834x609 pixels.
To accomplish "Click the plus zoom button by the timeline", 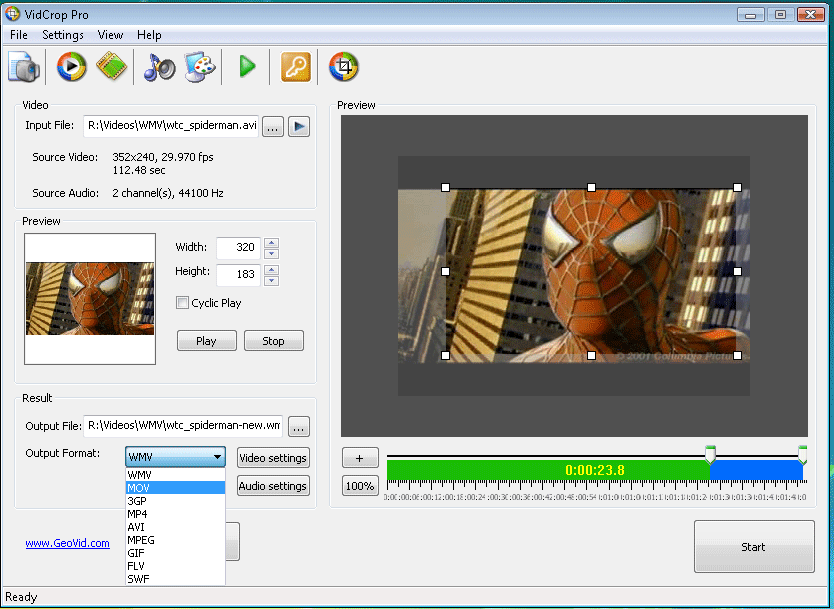I will coord(360,458).
